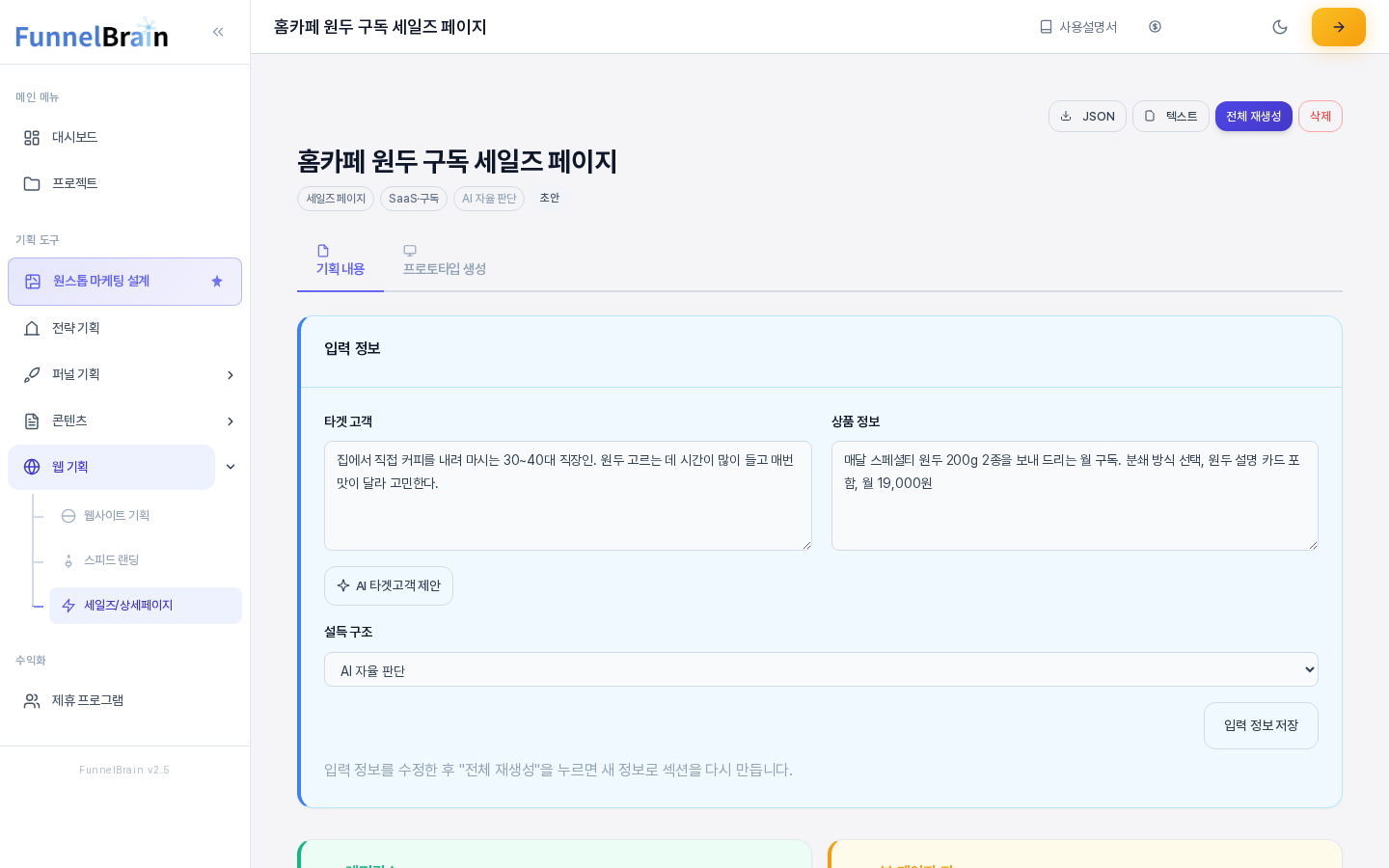This screenshot has height=868, width=1389.
Task: Expand the 콘텐츠 submenu chevron
Action: point(231,421)
